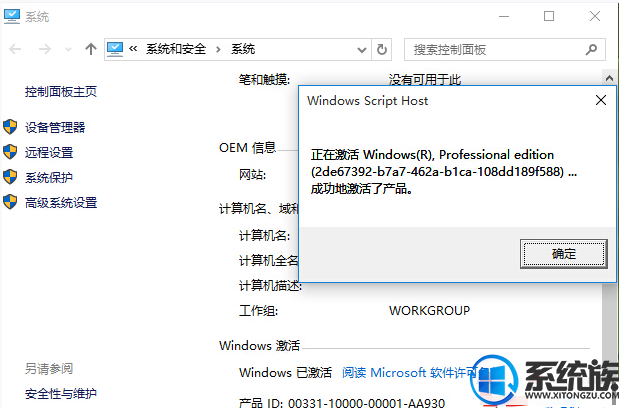Open 阅读 Microsoft 软件许可 link

click(411, 372)
